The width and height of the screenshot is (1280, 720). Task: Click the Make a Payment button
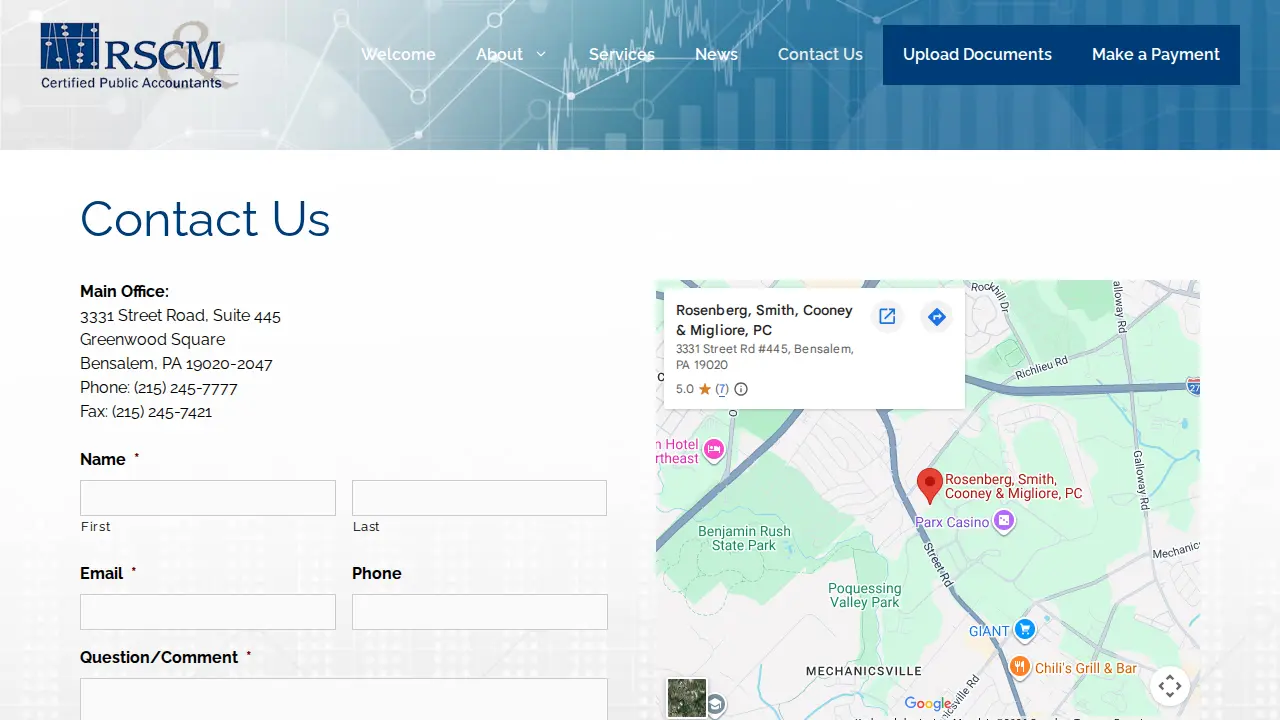point(1156,55)
